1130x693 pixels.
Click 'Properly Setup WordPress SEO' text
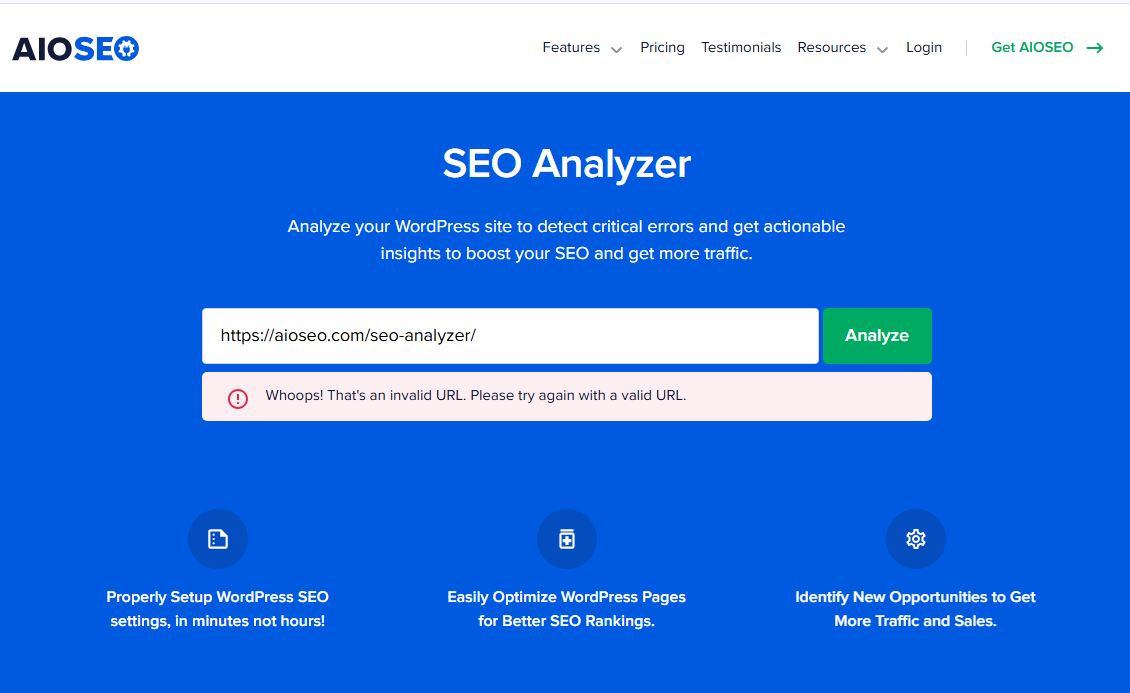click(218, 597)
